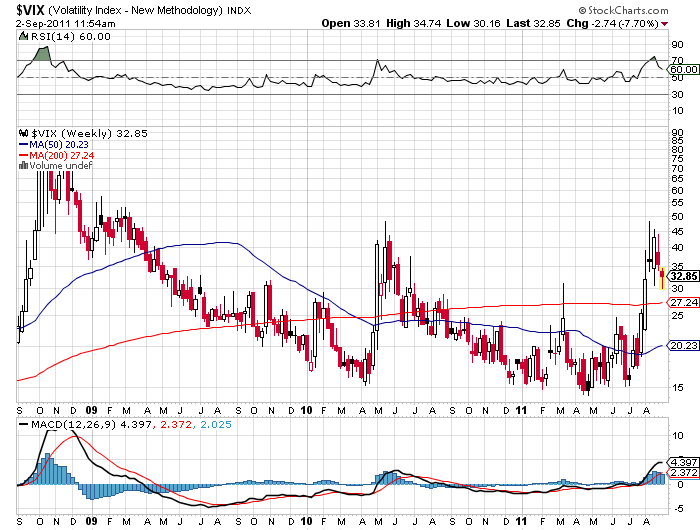Click the 4.397 MACD value tag
Viewport: 700px width, 530px height.
(683, 463)
